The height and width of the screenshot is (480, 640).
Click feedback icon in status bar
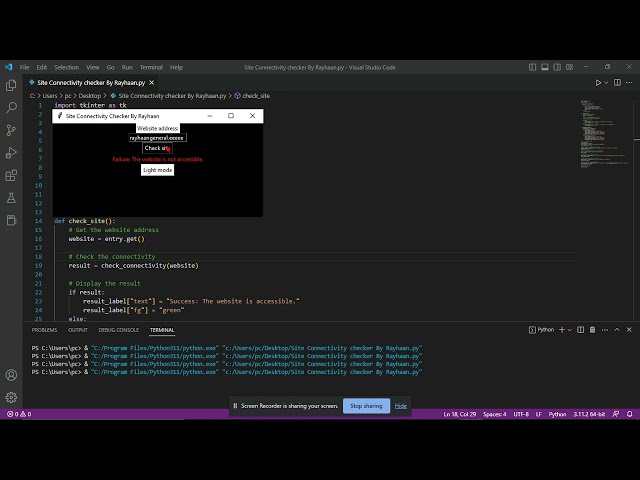point(616,414)
